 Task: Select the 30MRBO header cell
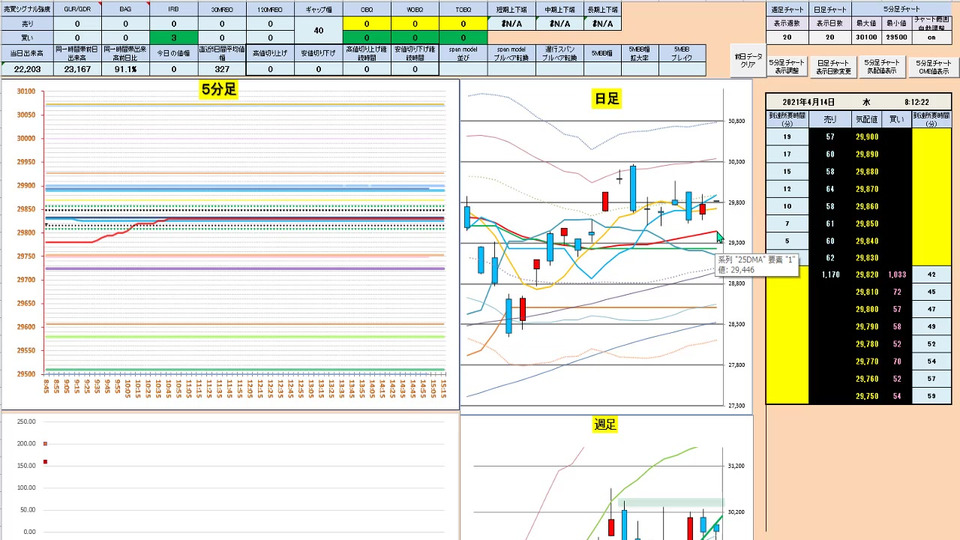click(222, 9)
